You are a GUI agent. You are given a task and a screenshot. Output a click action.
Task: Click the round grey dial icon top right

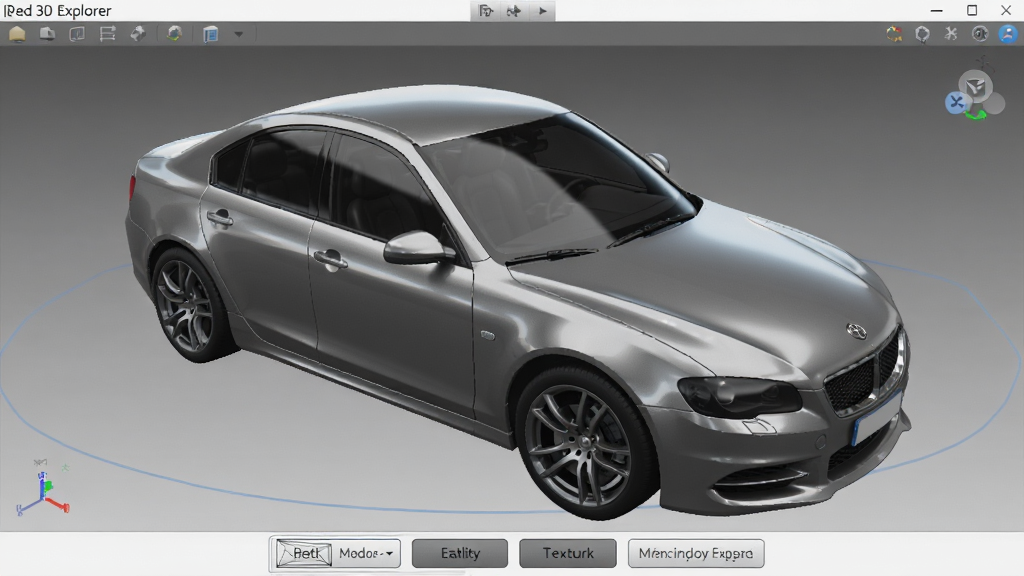(x=980, y=34)
